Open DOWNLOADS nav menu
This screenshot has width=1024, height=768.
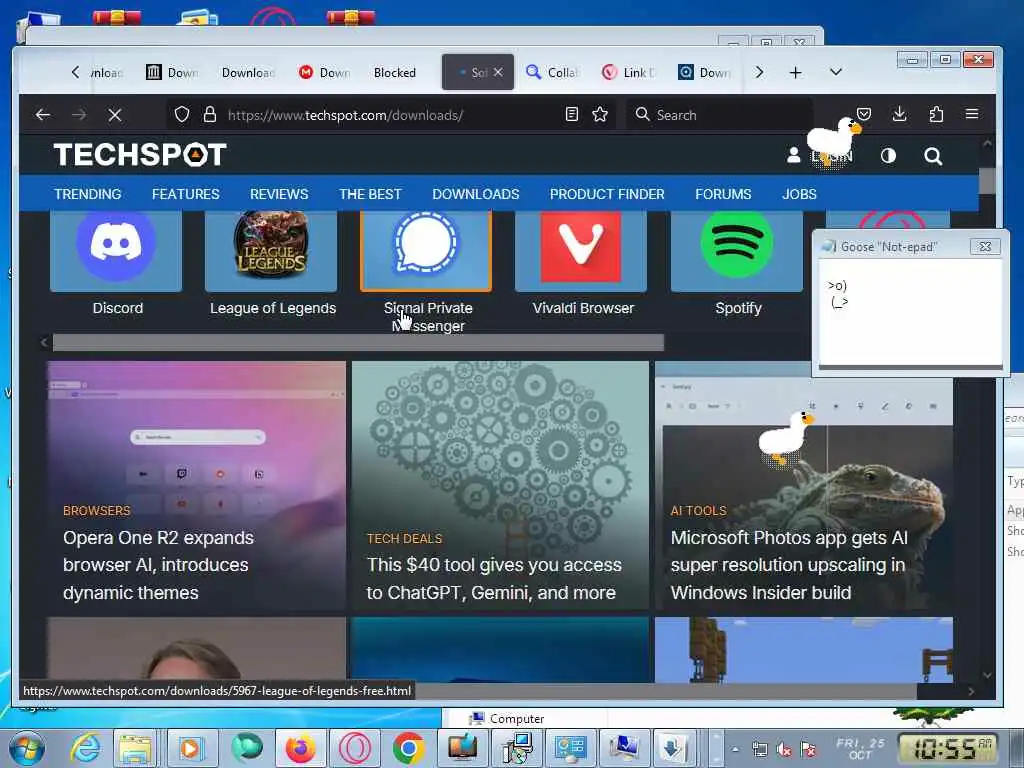coord(475,194)
